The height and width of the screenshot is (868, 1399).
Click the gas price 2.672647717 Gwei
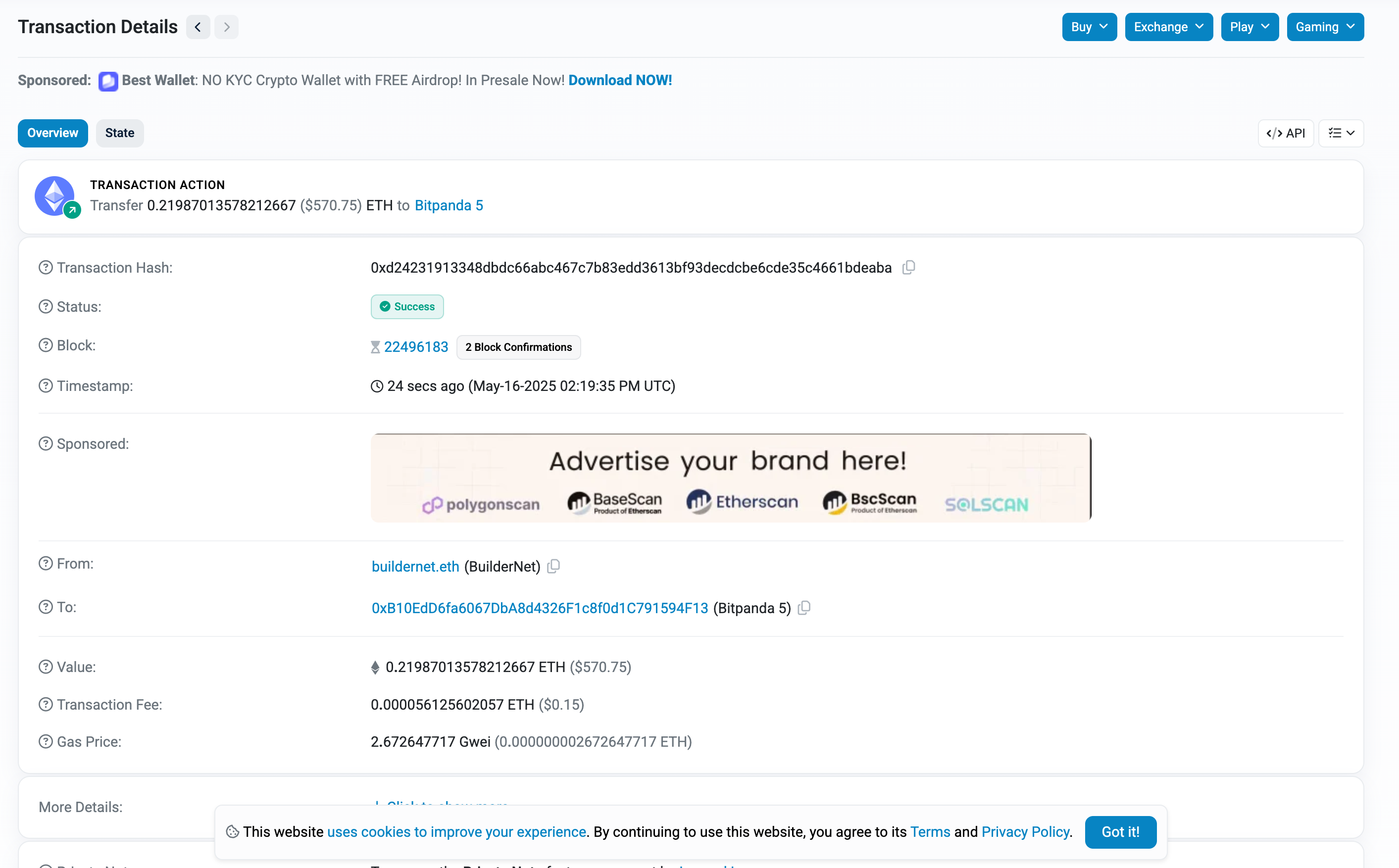coord(430,742)
